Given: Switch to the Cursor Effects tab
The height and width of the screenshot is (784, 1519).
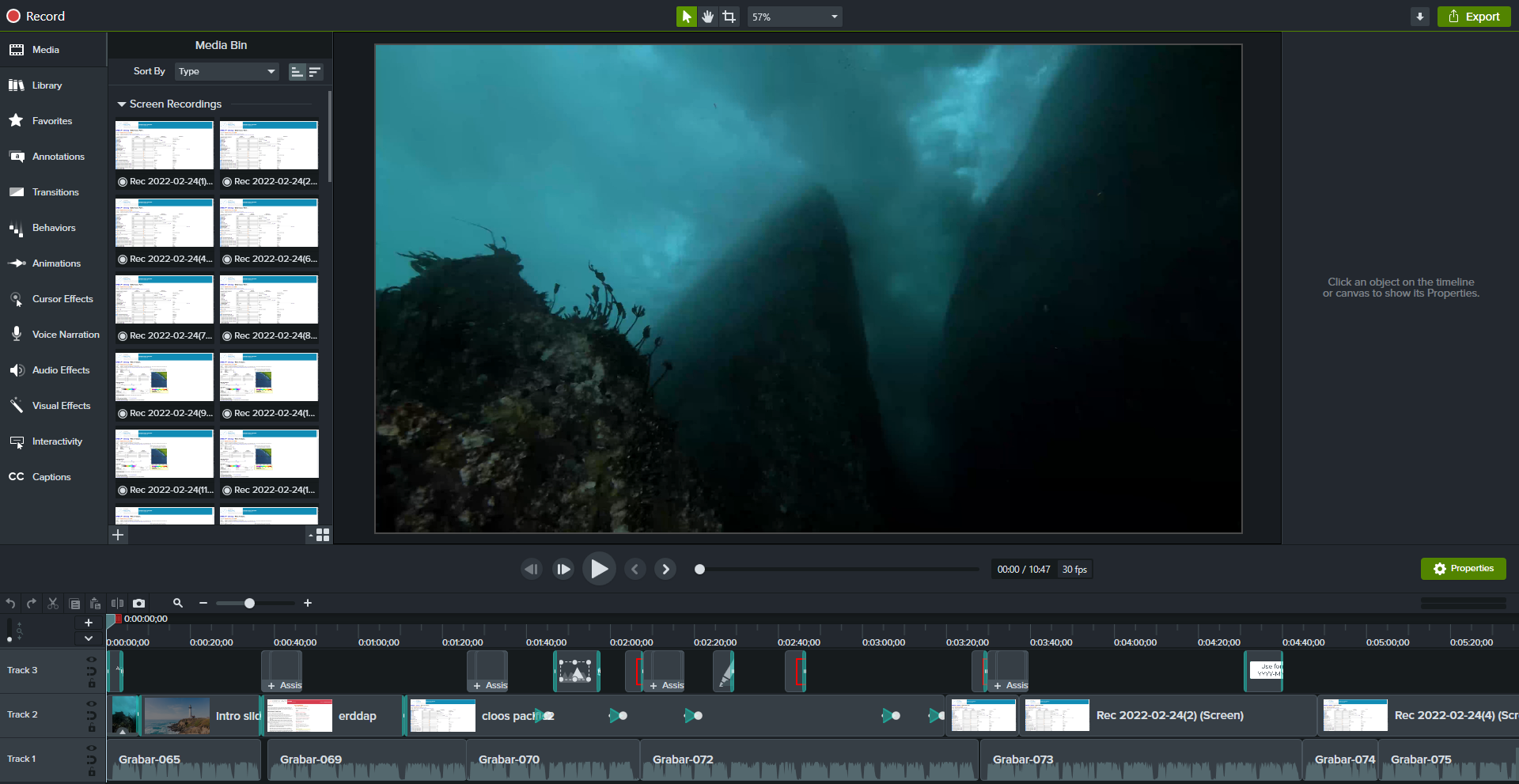Looking at the screenshot, I should click(63, 299).
